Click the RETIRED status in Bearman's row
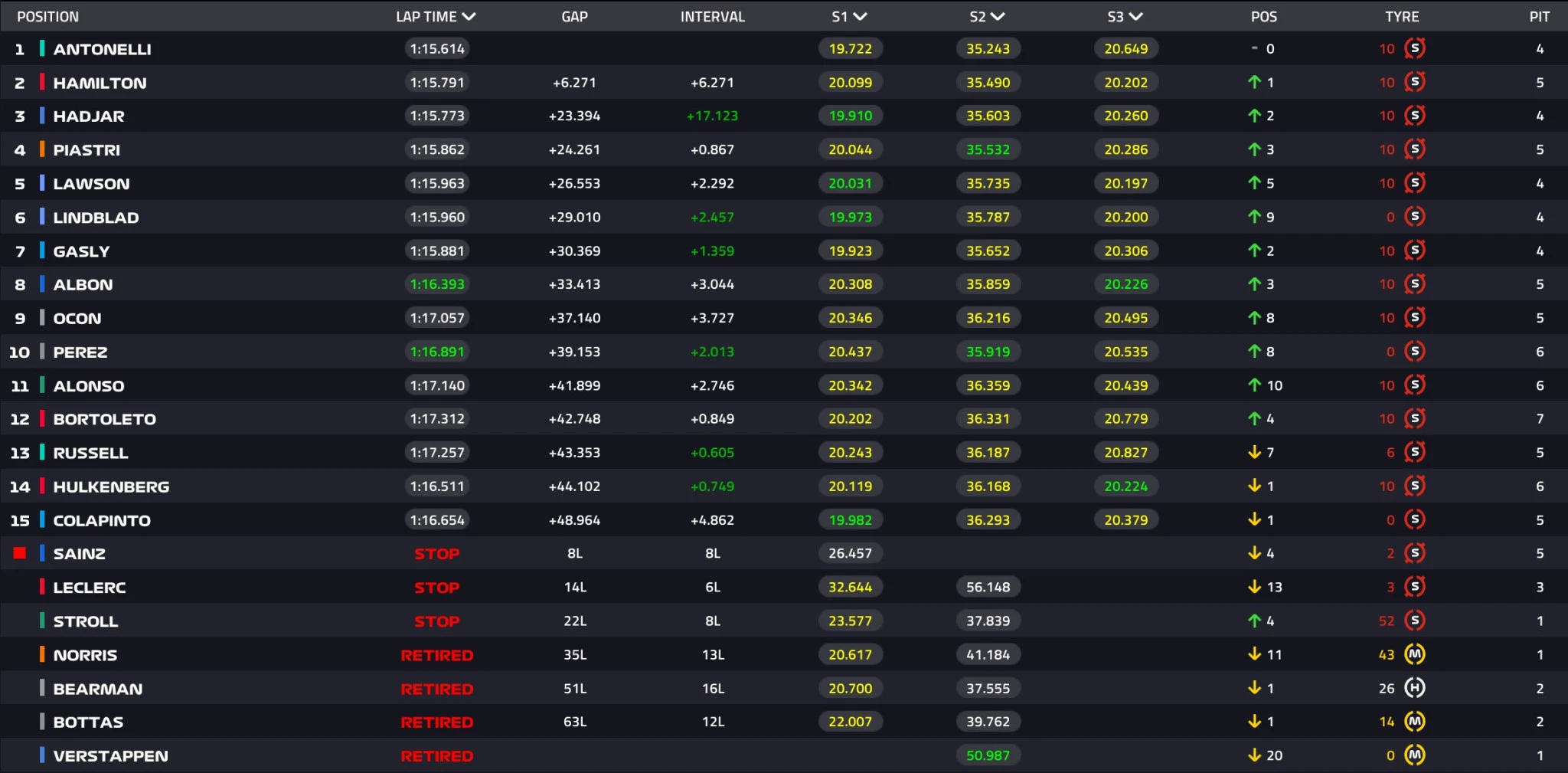The width and height of the screenshot is (1568, 773). click(x=437, y=689)
